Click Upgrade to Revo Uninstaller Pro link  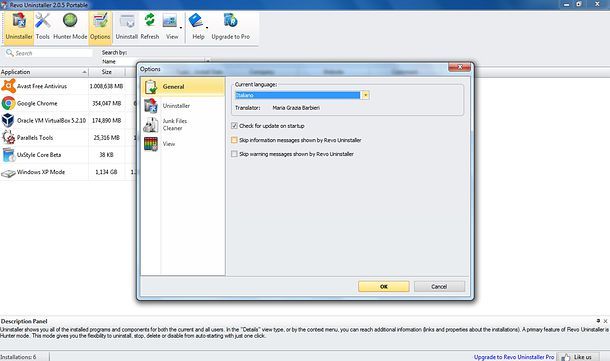[514, 357]
